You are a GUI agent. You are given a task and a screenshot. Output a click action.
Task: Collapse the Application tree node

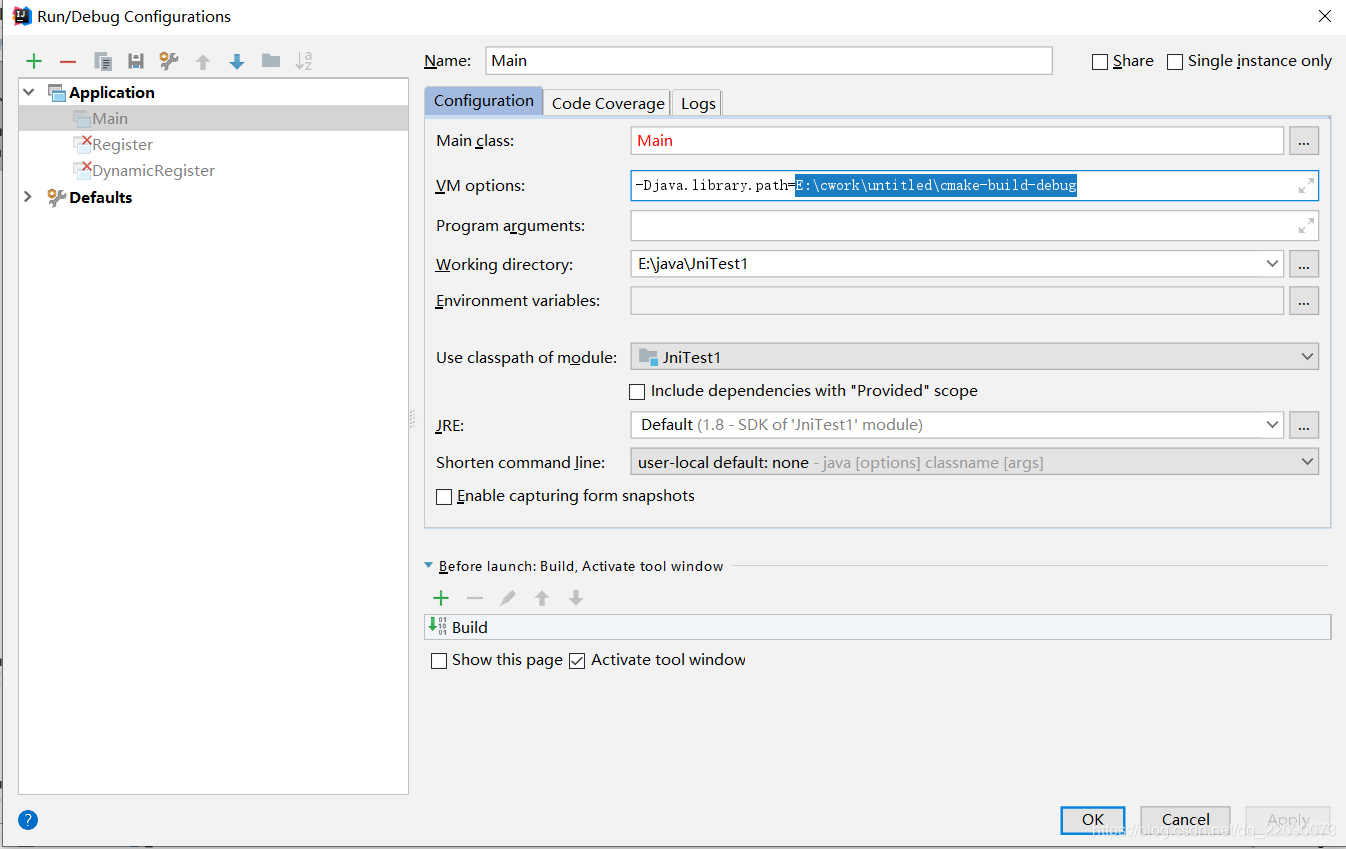pyautogui.click(x=28, y=92)
